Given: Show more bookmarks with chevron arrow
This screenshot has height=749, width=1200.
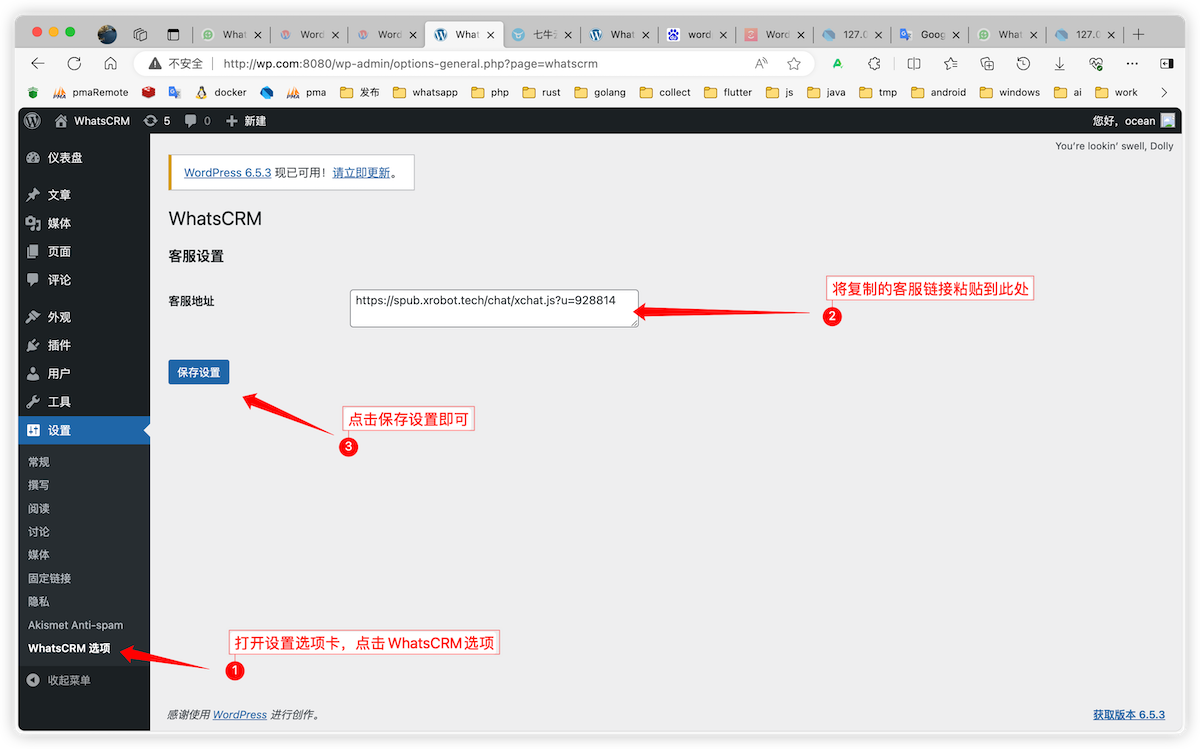Looking at the screenshot, I should coord(1163,92).
